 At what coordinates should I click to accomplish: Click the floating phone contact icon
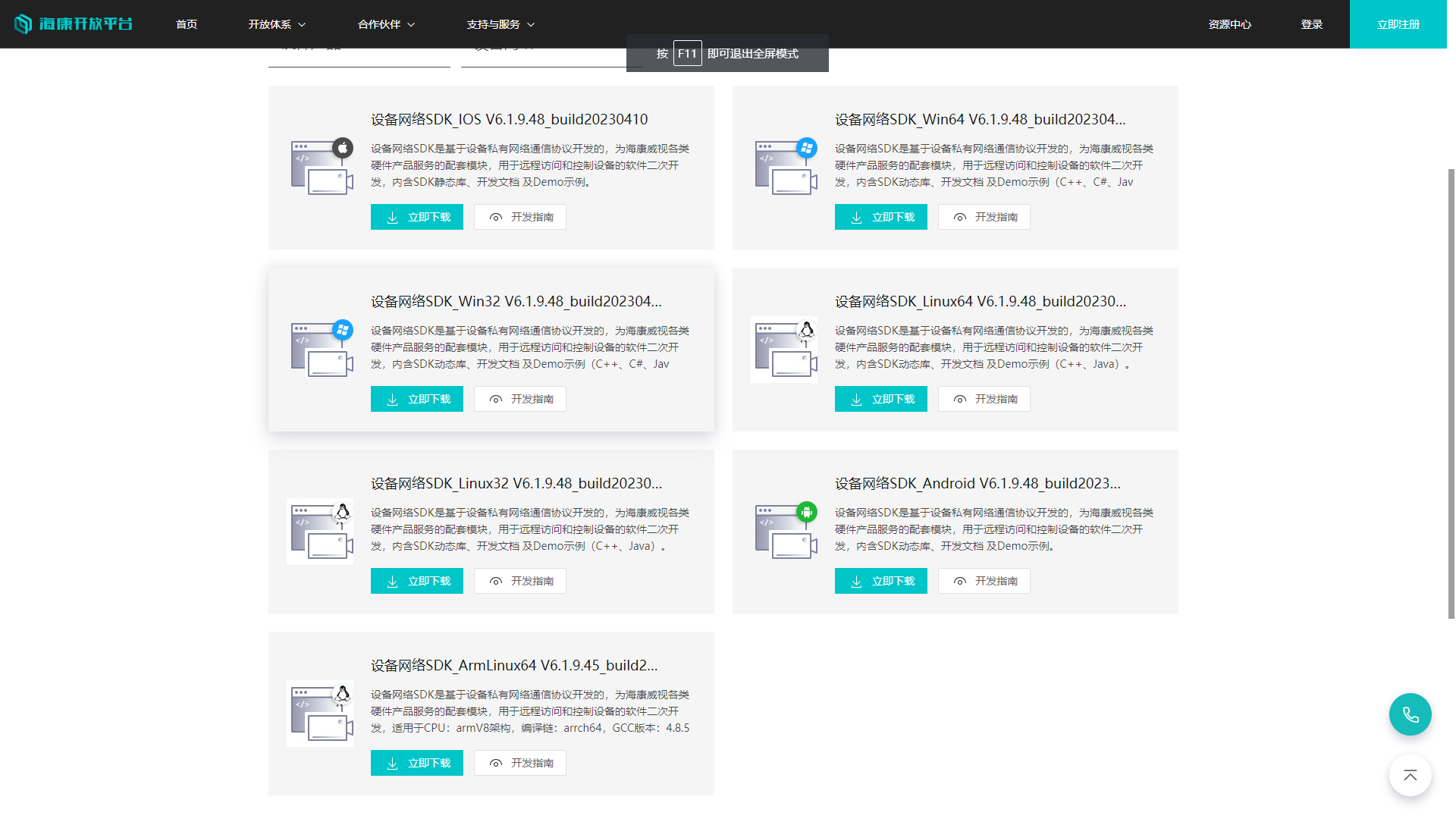[1410, 714]
